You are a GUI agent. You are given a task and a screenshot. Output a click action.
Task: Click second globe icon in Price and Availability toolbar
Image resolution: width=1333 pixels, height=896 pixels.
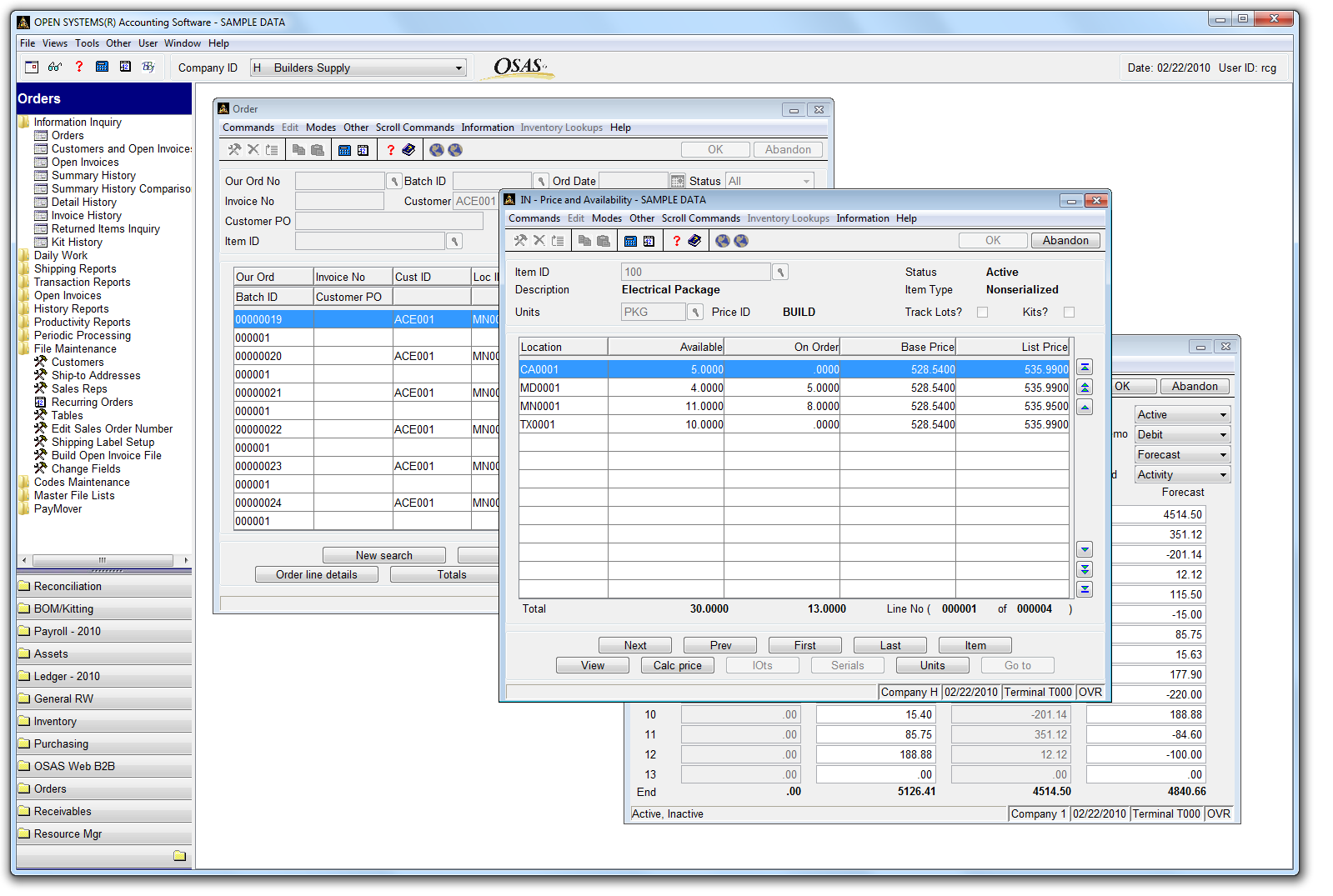(741, 241)
